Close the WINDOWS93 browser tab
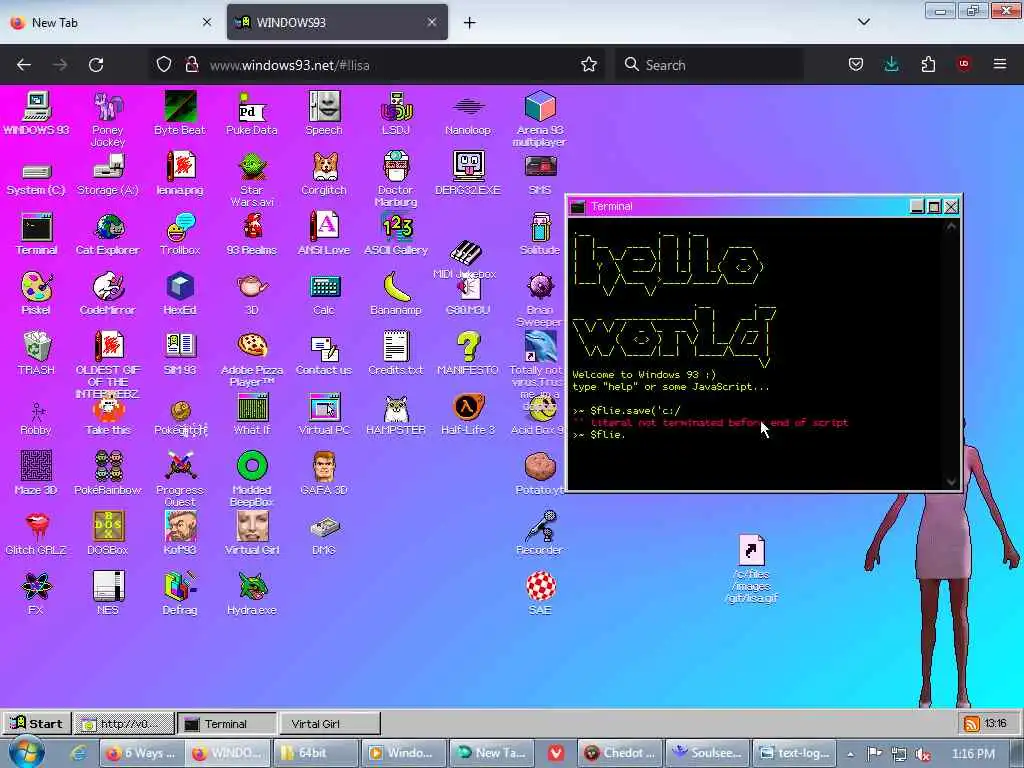 tap(432, 22)
